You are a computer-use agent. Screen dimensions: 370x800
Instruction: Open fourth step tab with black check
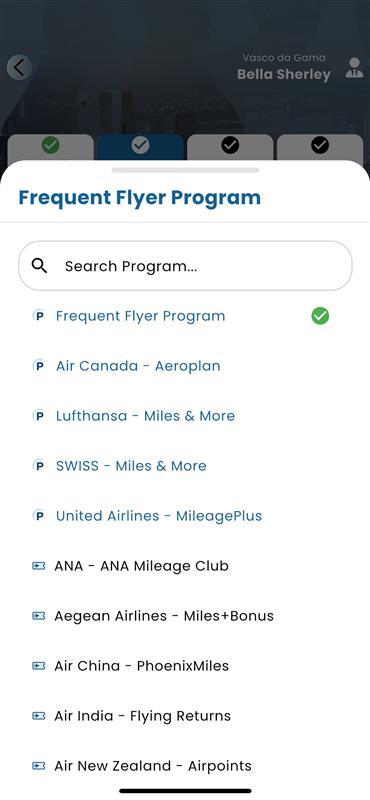[320, 148]
